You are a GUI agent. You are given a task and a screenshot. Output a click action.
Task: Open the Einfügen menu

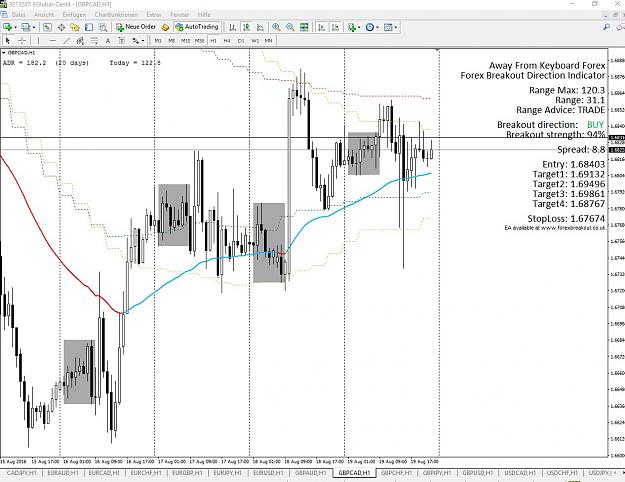click(74, 15)
